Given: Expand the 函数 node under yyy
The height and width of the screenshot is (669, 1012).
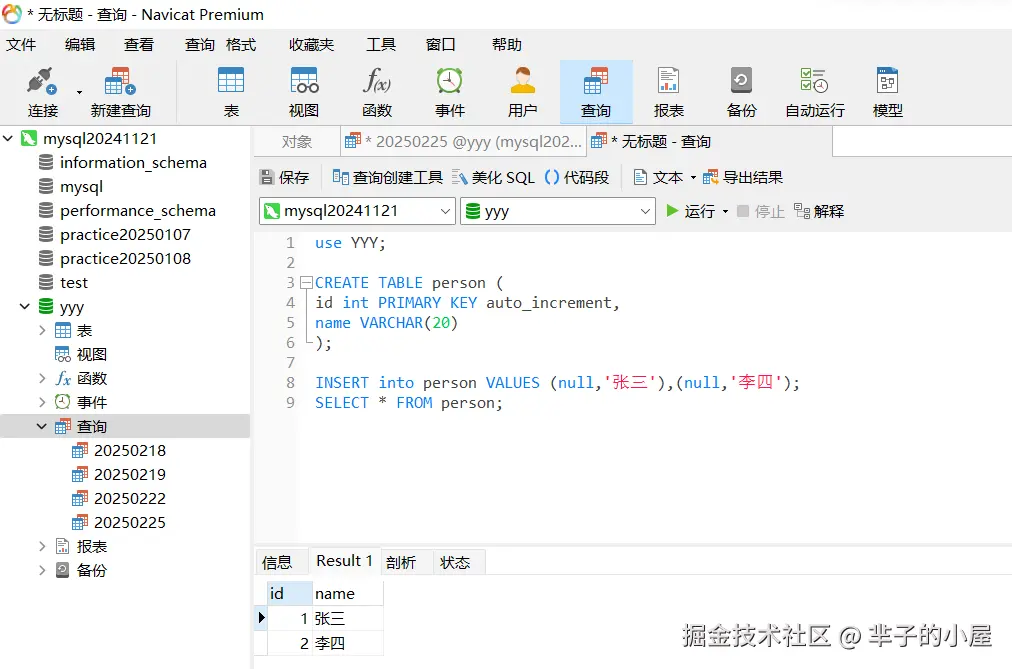Looking at the screenshot, I should (x=42, y=378).
